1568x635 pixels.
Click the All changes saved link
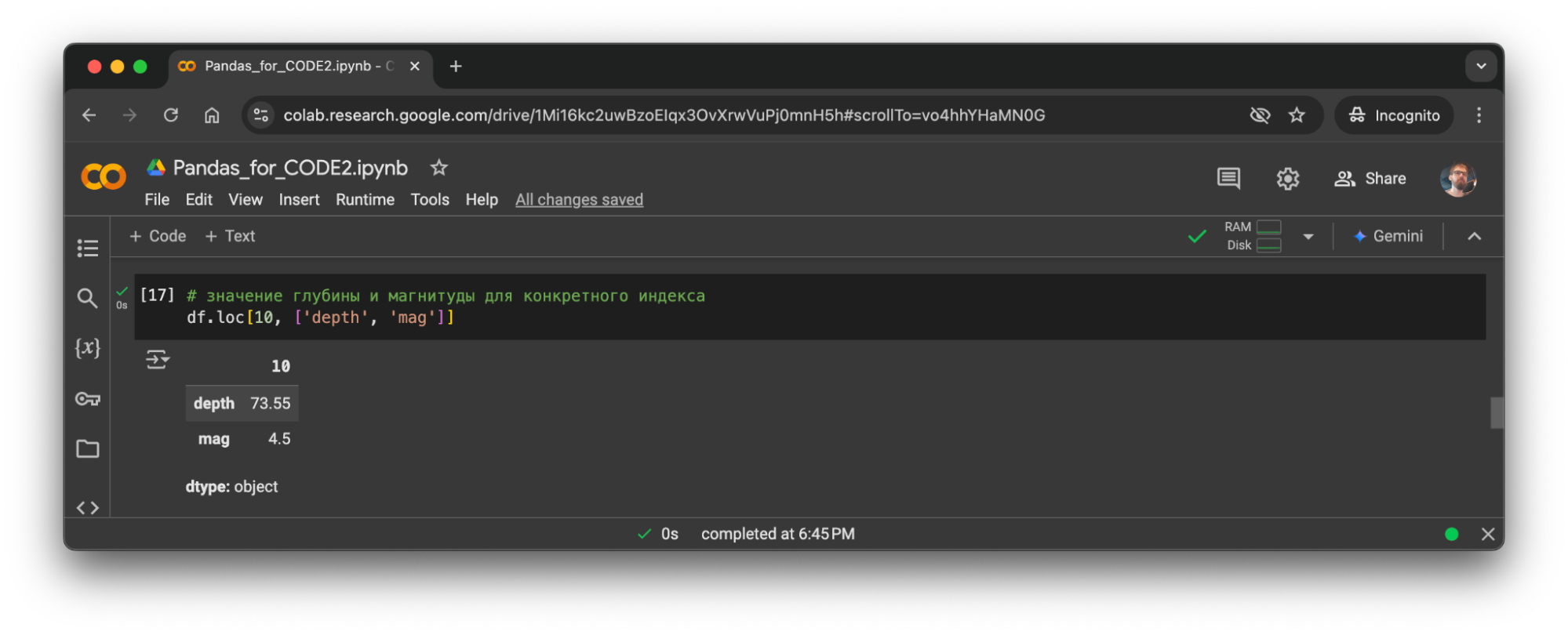click(579, 200)
